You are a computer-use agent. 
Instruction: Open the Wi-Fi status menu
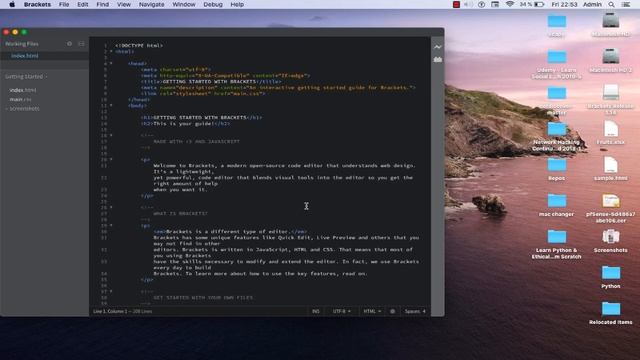[x=510, y=4]
